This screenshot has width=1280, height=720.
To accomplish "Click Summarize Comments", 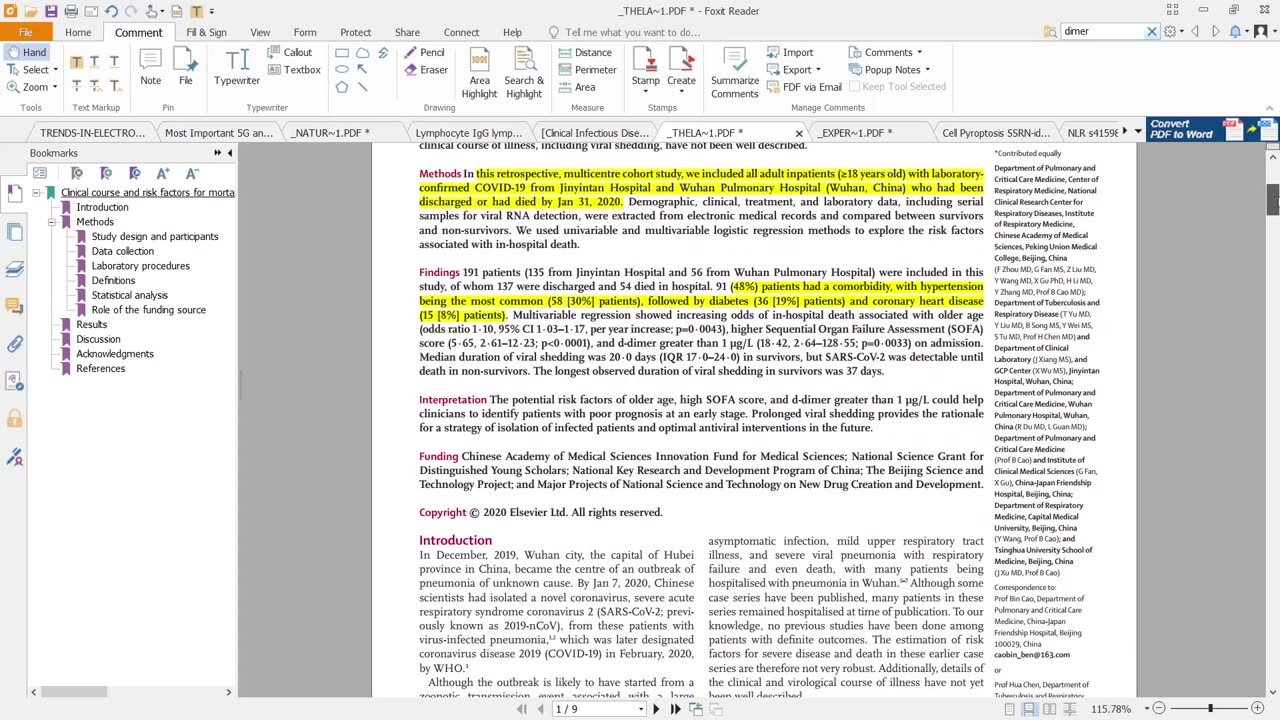I will 735,73.
